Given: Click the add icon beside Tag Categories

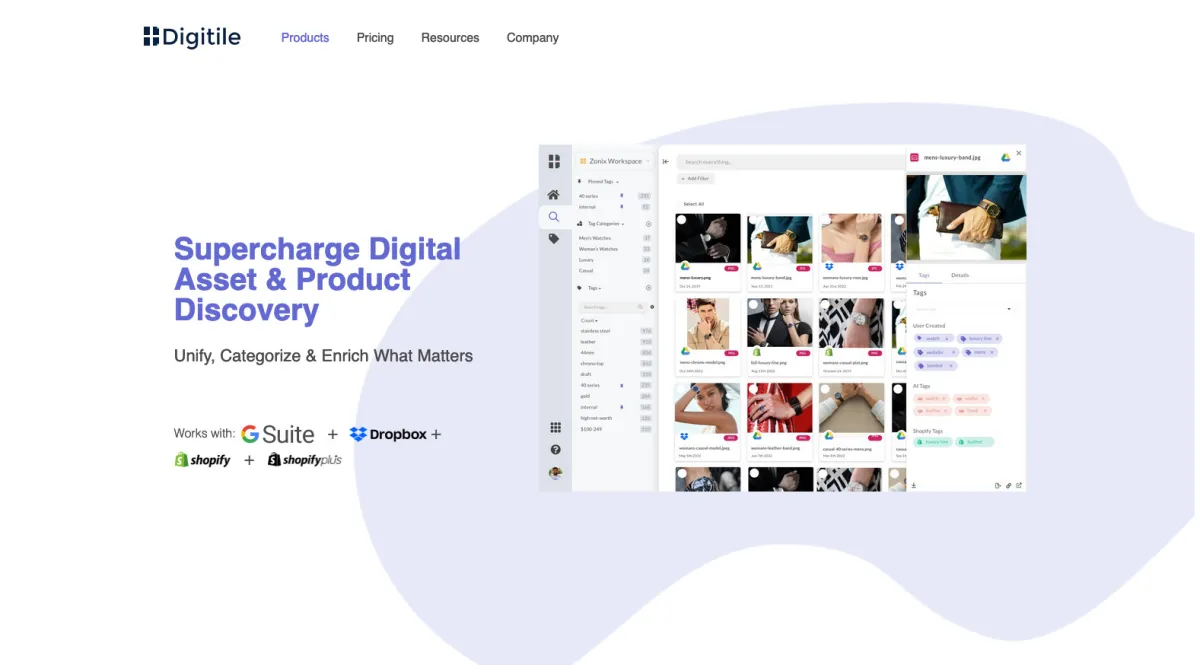Looking at the screenshot, I should click(648, 224).
